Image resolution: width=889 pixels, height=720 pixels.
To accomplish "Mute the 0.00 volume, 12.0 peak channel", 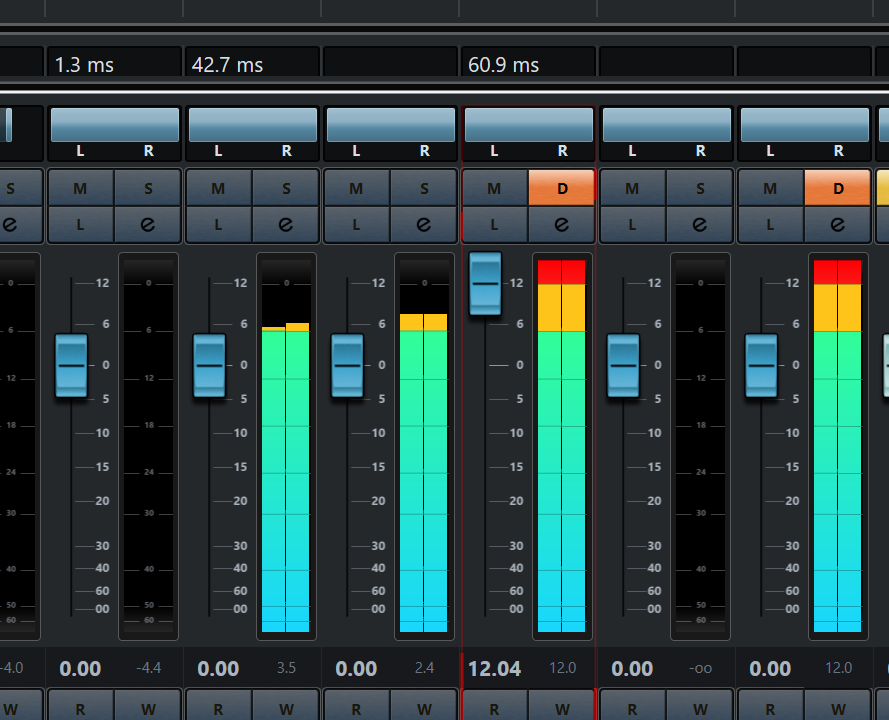I will point(771,188).
